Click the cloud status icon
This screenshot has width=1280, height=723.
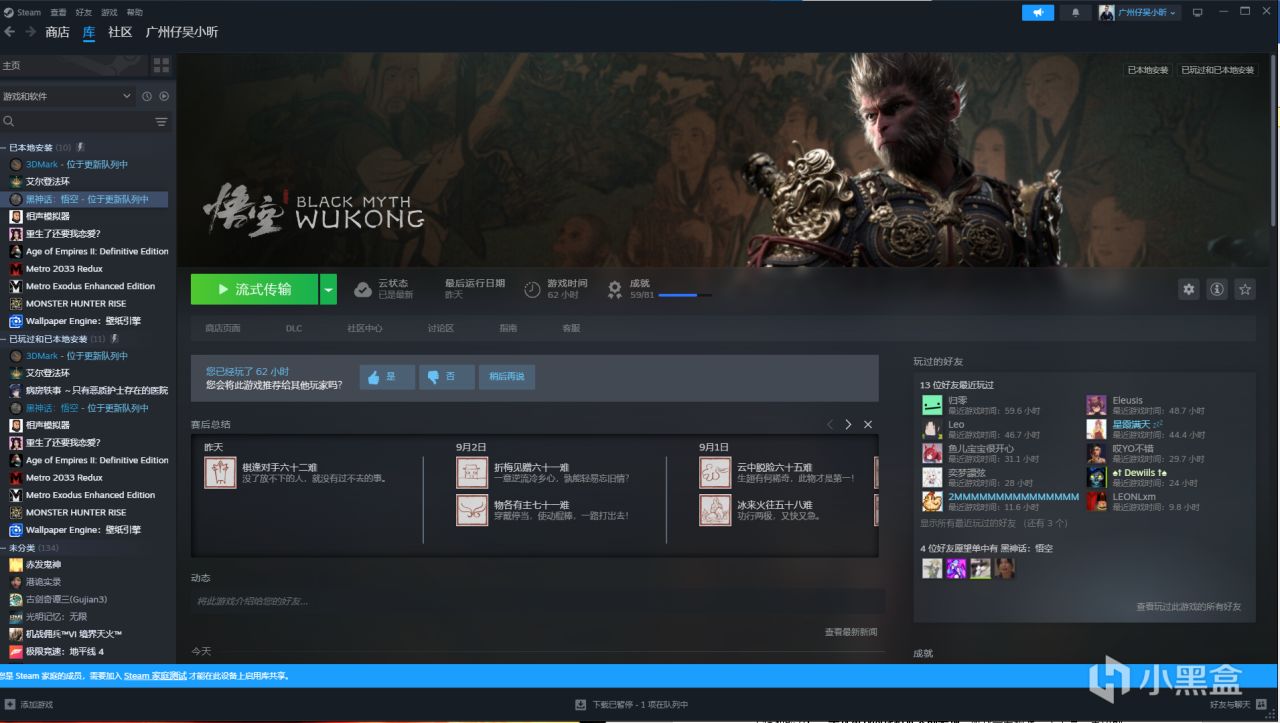pyautogui.click(x=363, y=289)
